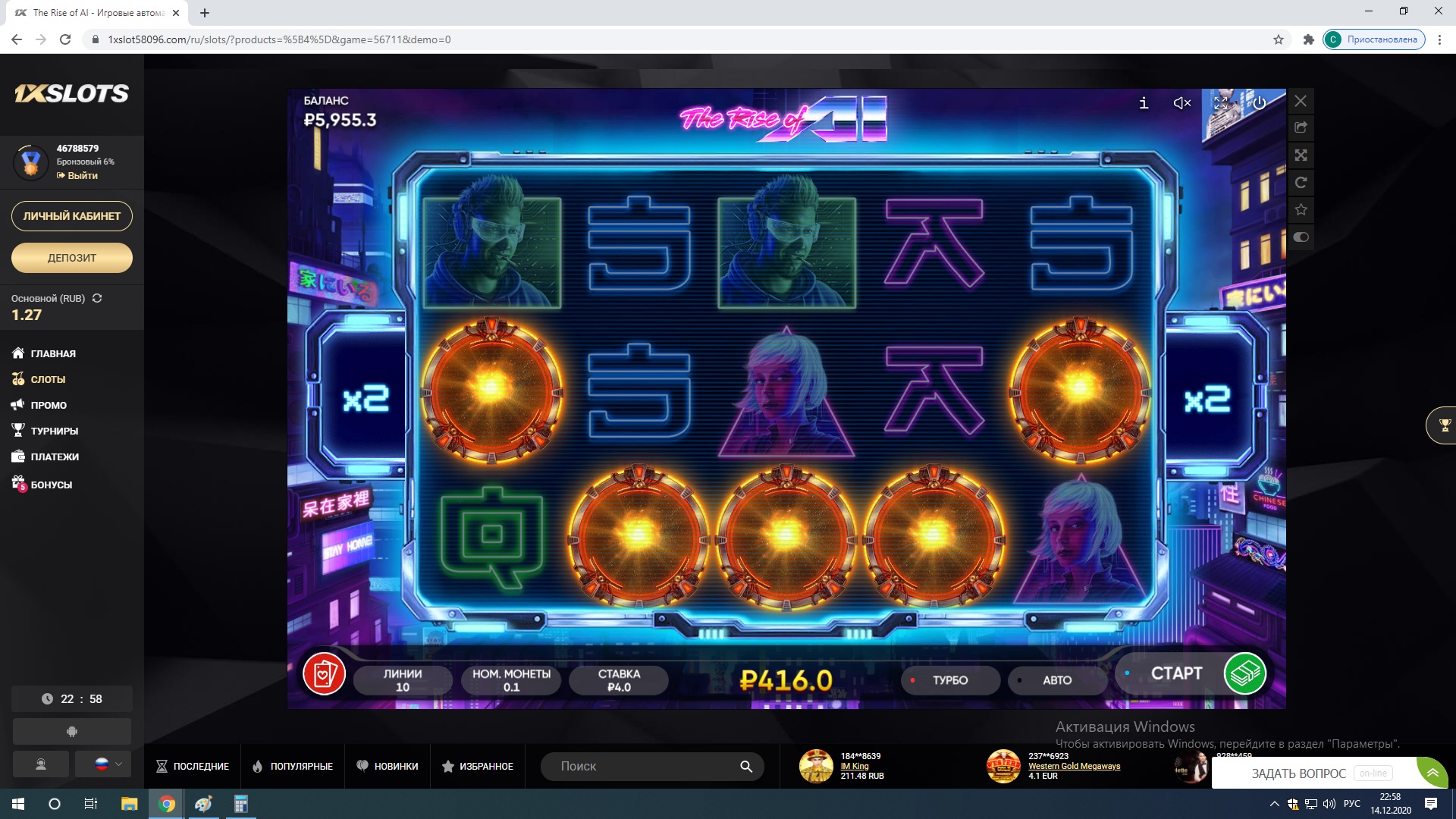Click the ДЕПОЗИТ button

pos(72,258)
